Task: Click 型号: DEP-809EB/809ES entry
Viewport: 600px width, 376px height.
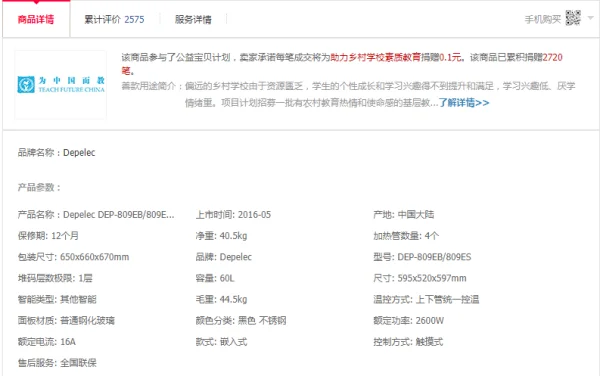Action: tap(422, 257)
